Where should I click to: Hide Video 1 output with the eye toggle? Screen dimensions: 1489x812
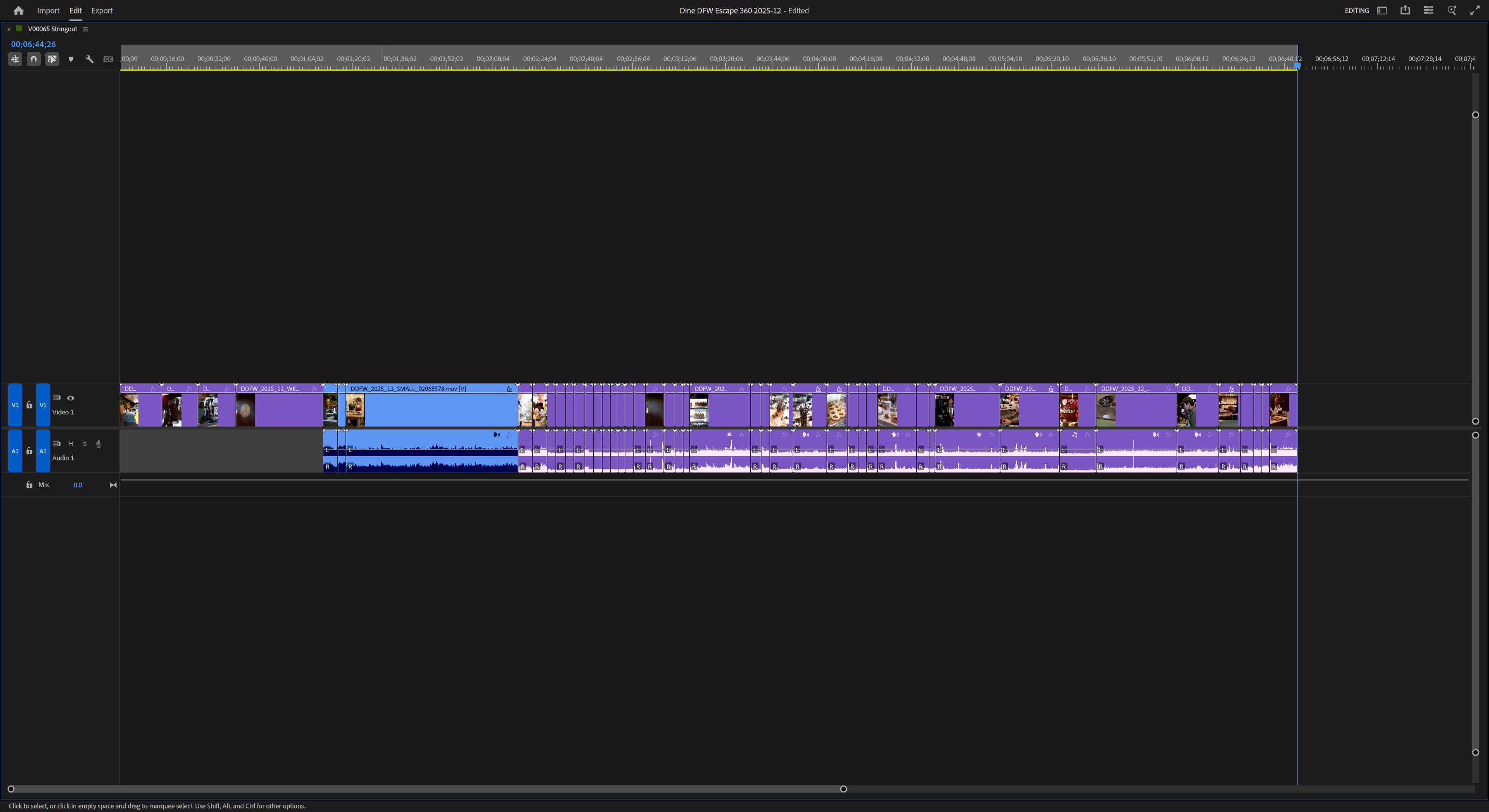point(71,398)
